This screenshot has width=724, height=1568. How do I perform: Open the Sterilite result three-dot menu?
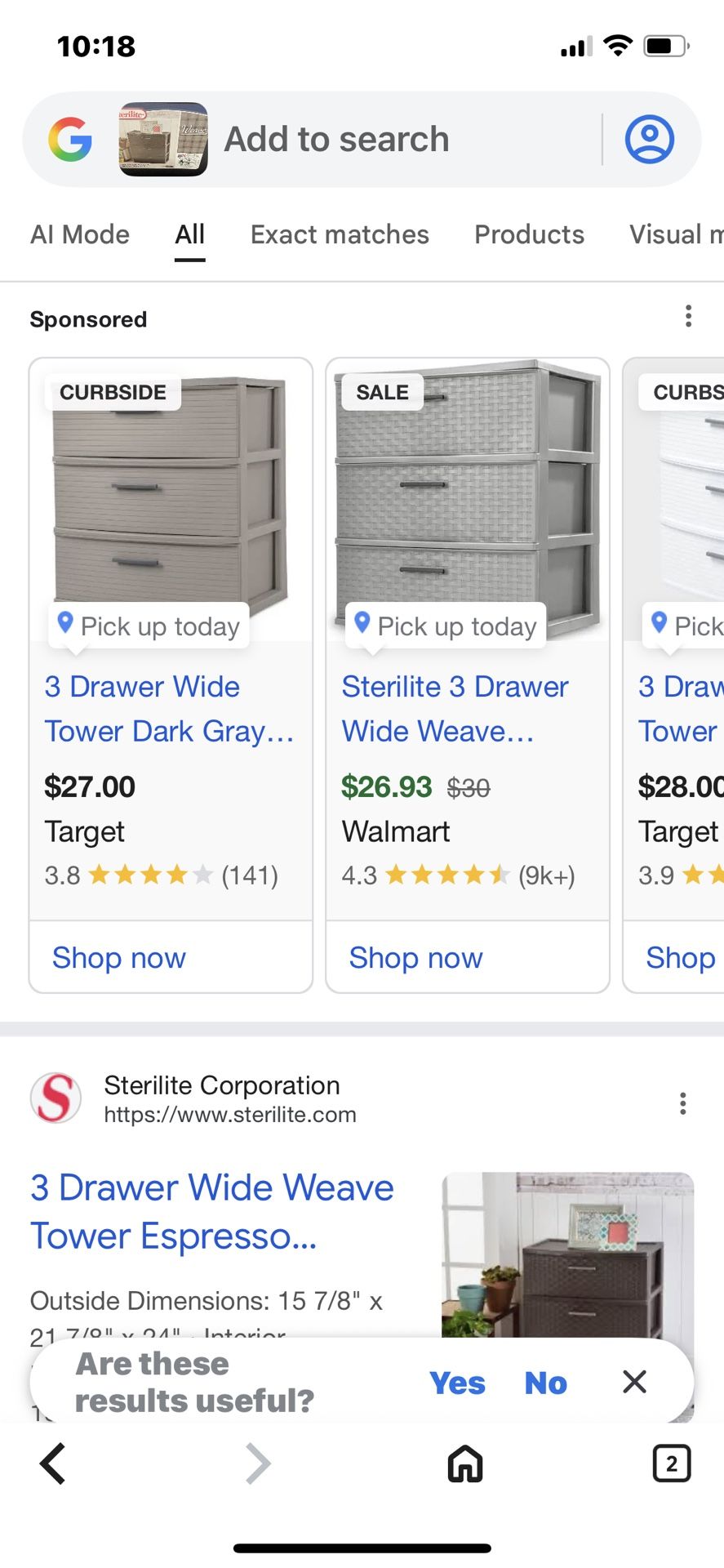coord(683,1103)
